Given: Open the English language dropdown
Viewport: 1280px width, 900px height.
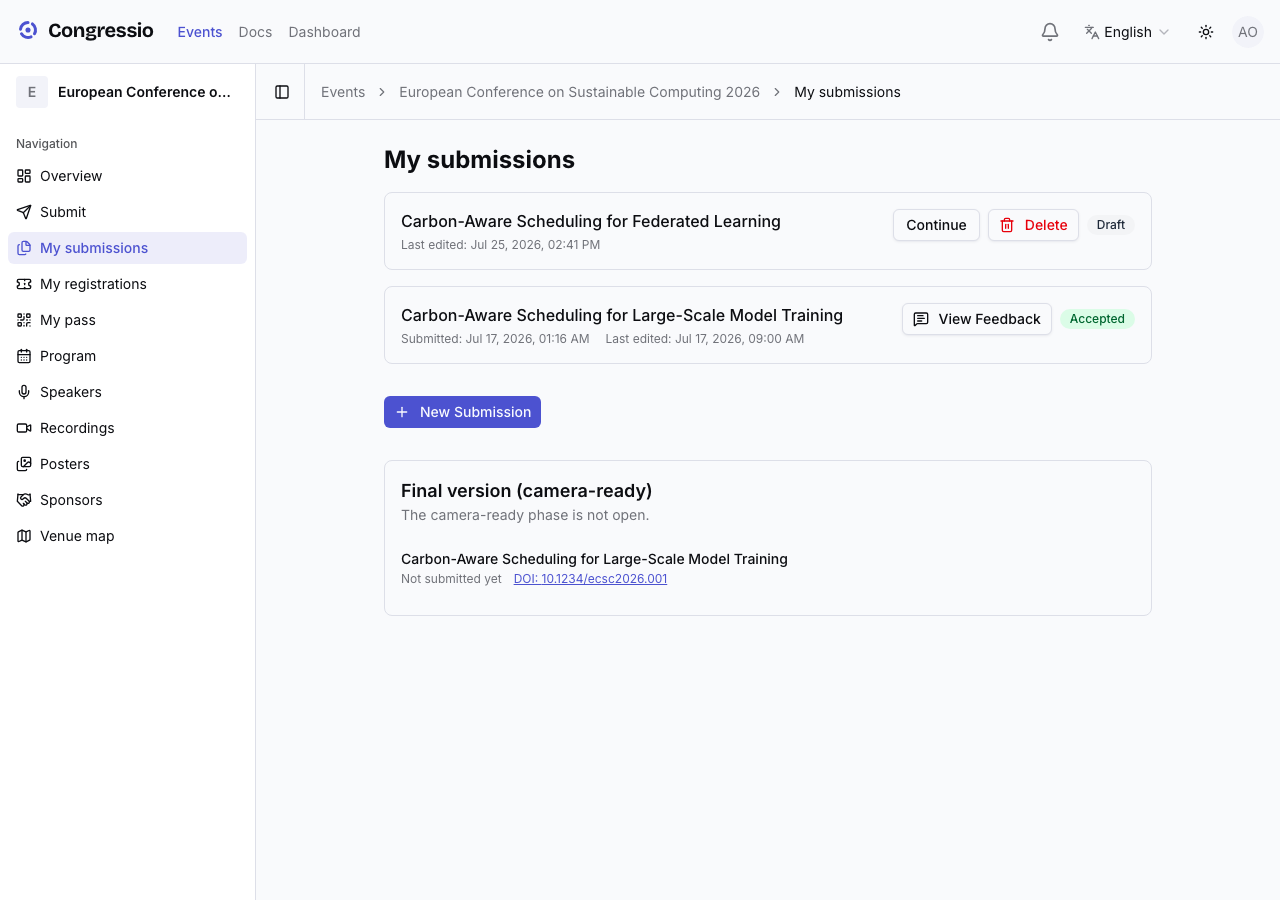Looking at the screenshot, I should pyautogui.click(x=1127, y=32).
